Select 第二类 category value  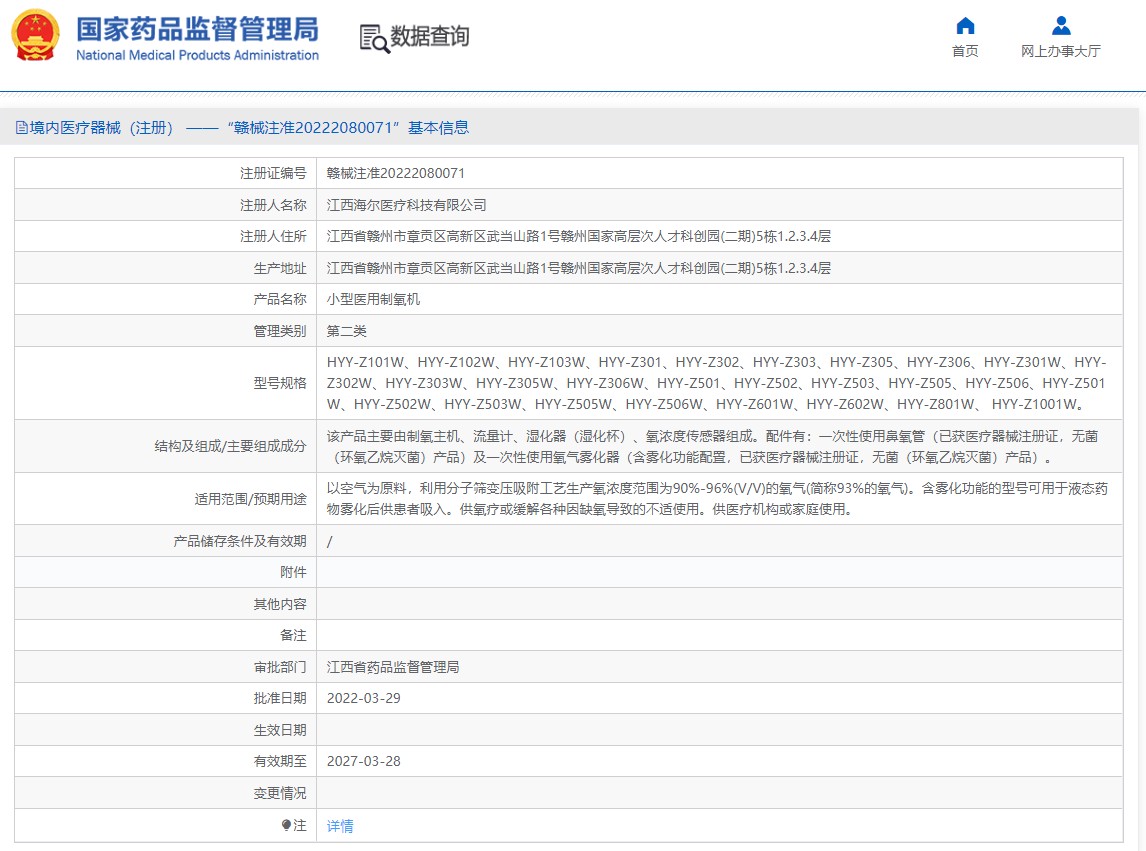point(346,331)
